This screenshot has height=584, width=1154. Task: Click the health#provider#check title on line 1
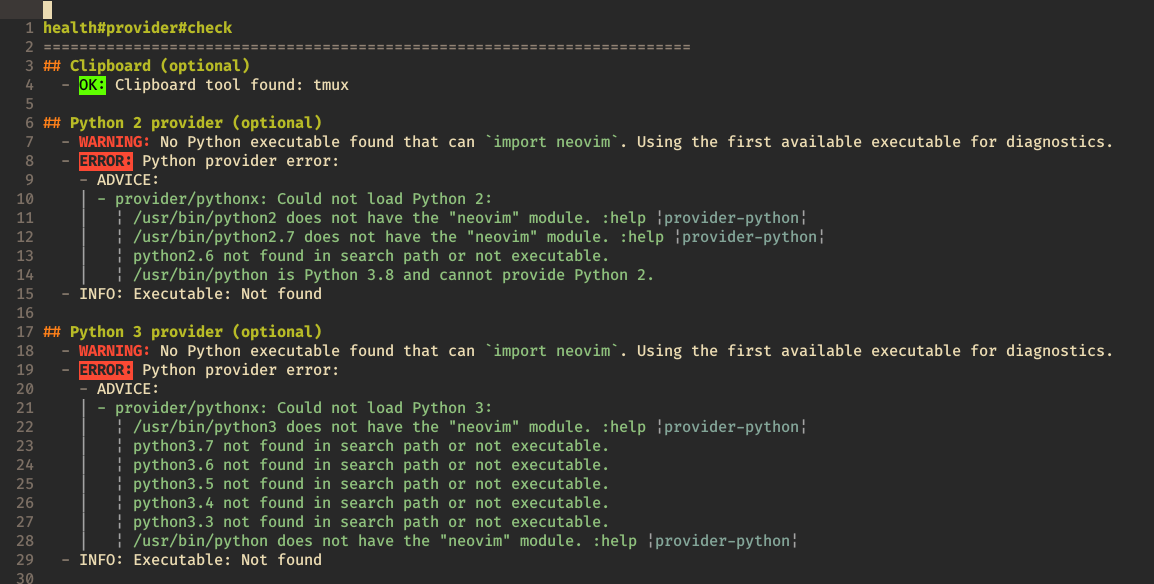pyautogui.click(x=138, y=28)
